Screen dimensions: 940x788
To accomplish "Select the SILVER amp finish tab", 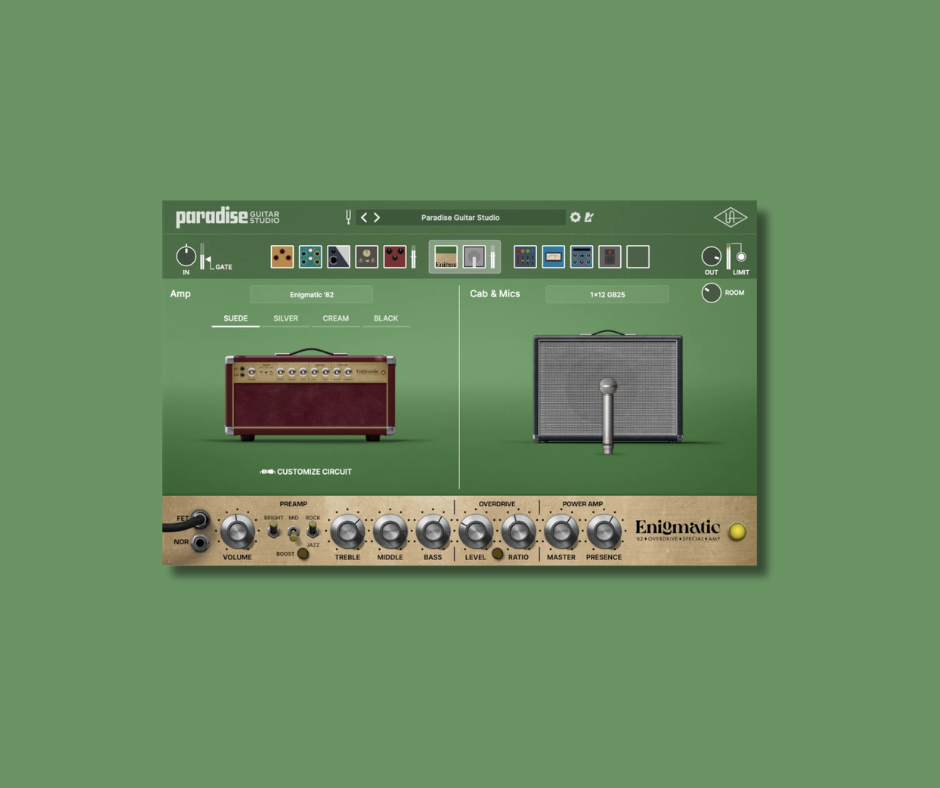I will 285,318.
